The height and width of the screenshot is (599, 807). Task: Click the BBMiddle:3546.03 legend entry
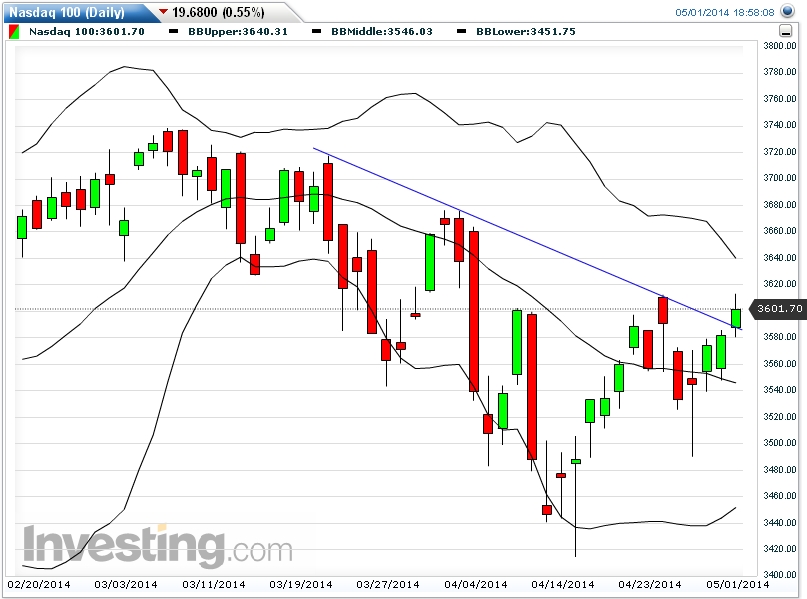coord(382,31)
